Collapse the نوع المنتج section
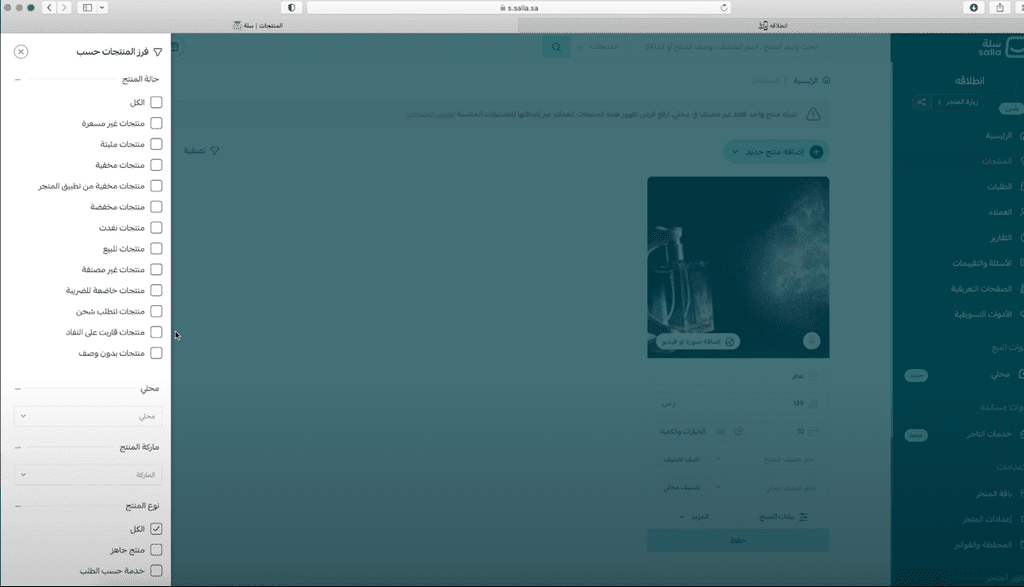 tap(18, 506)
